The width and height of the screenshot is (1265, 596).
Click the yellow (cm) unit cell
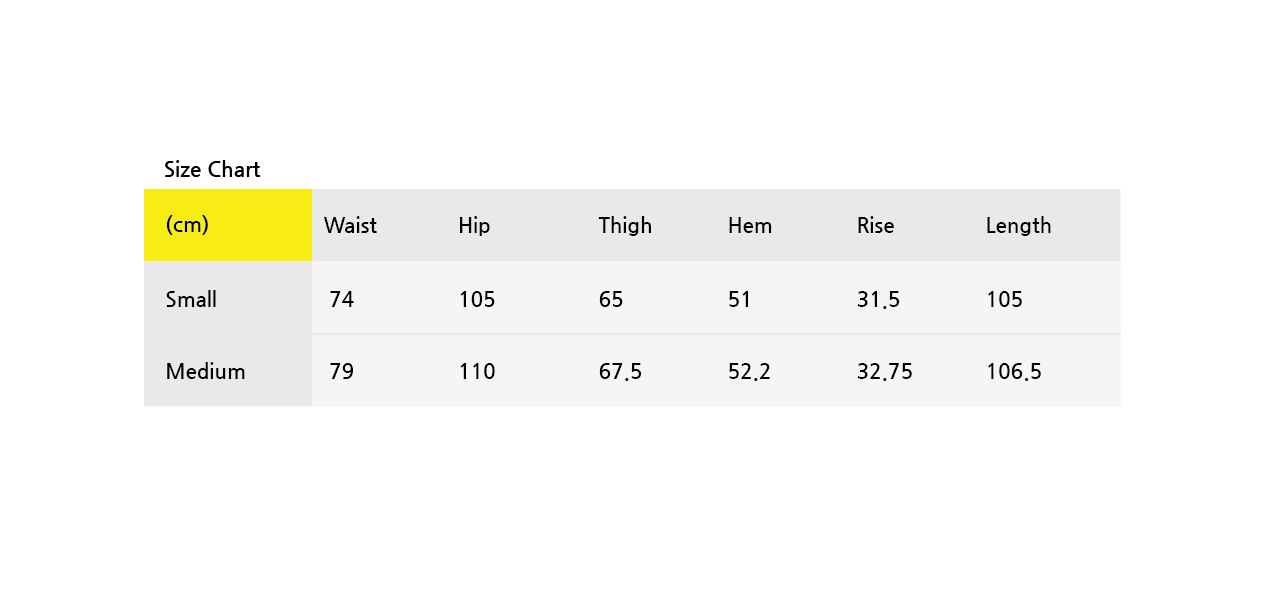[x=228, y=225]
